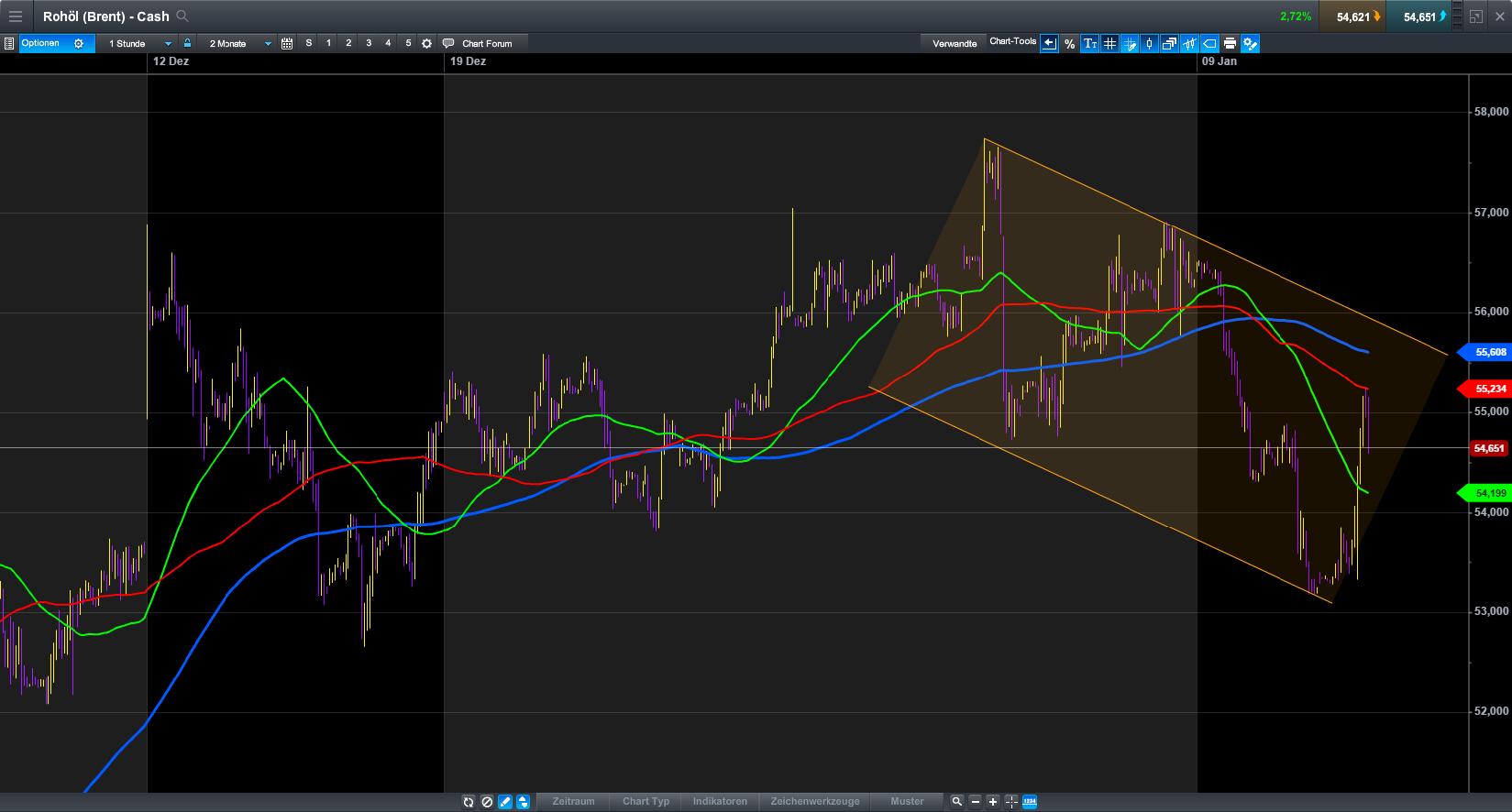Click the sell price 54,621

tap(1352, 16)
